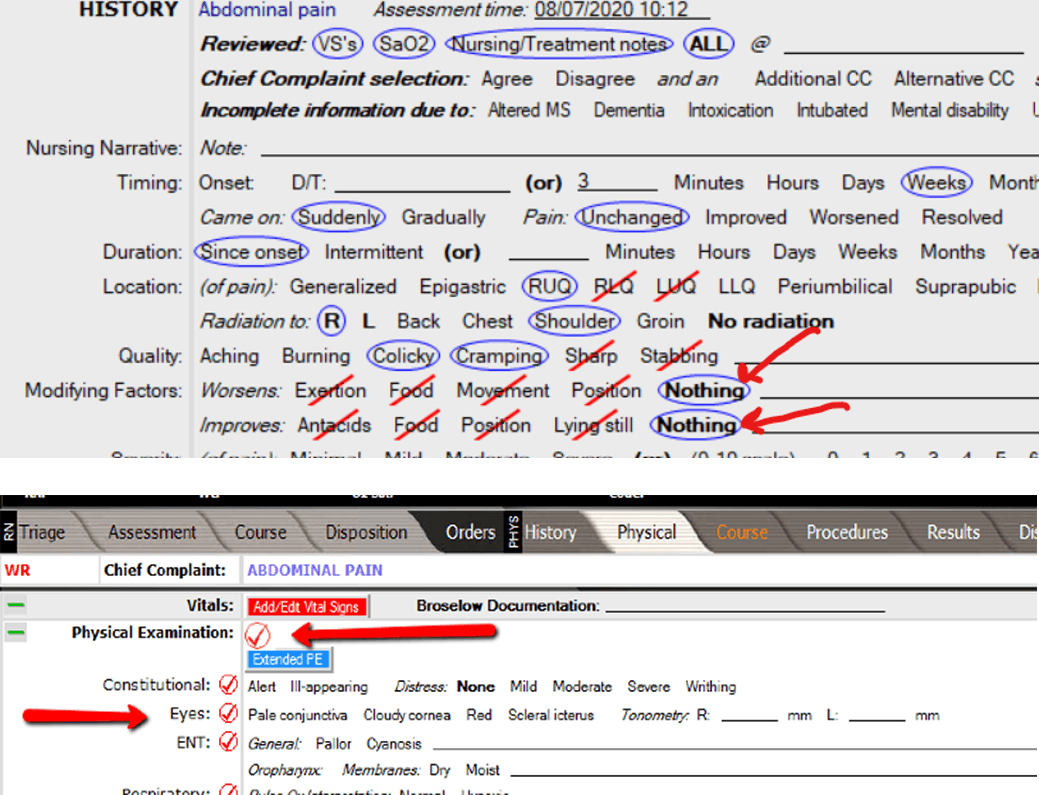Collapse the Vitals section with green minus
The width and height of the screenshot is (1039, 795).
pos(15,606)
